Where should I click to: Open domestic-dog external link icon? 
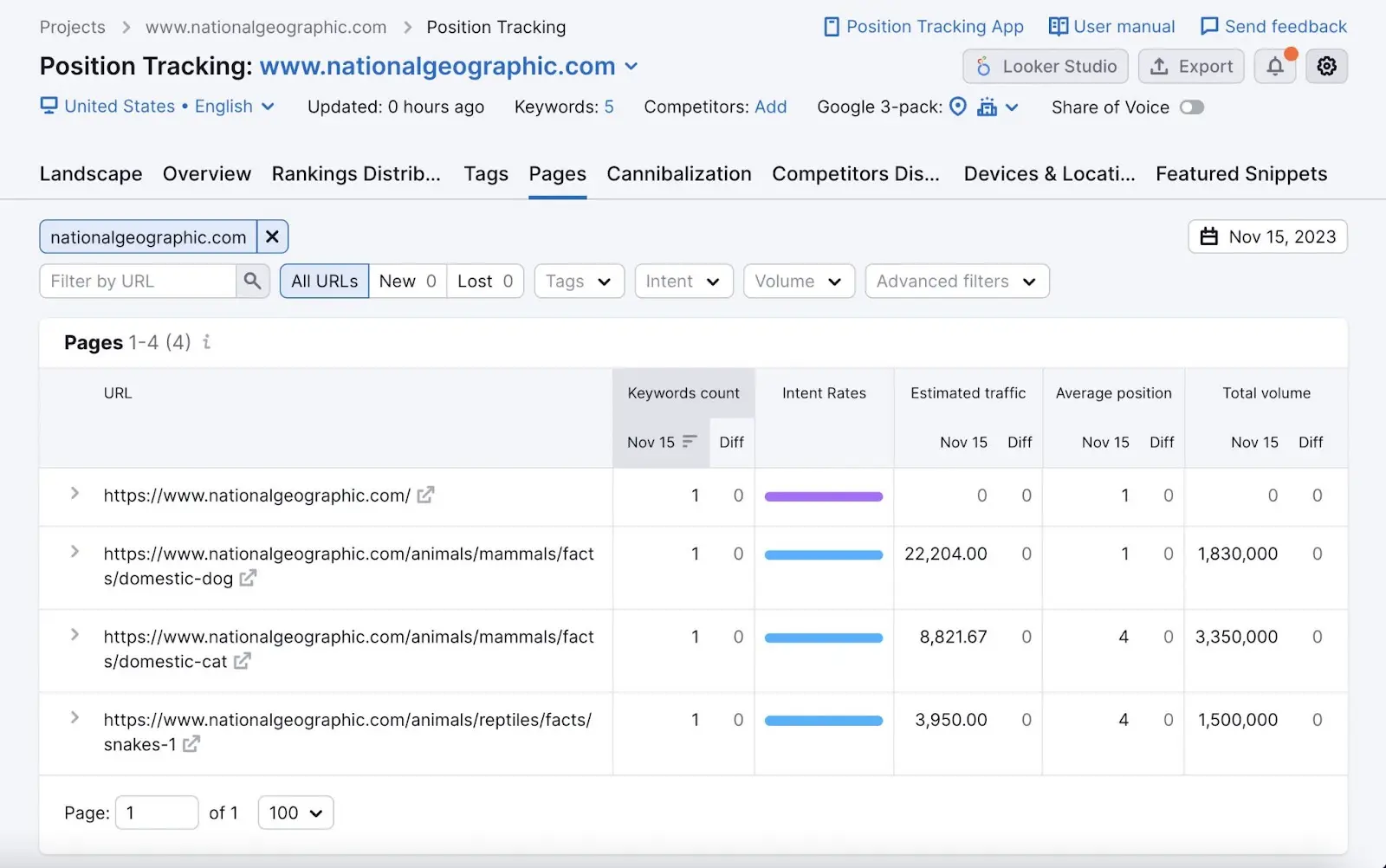[x=248, y=578]
